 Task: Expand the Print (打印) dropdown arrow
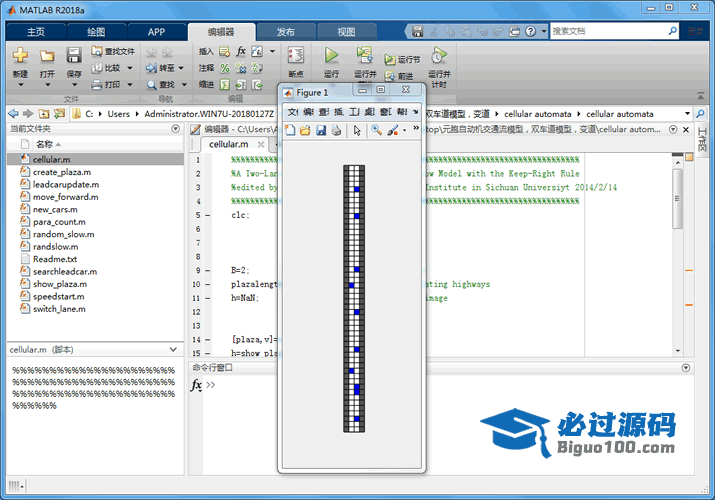point(129,85)
